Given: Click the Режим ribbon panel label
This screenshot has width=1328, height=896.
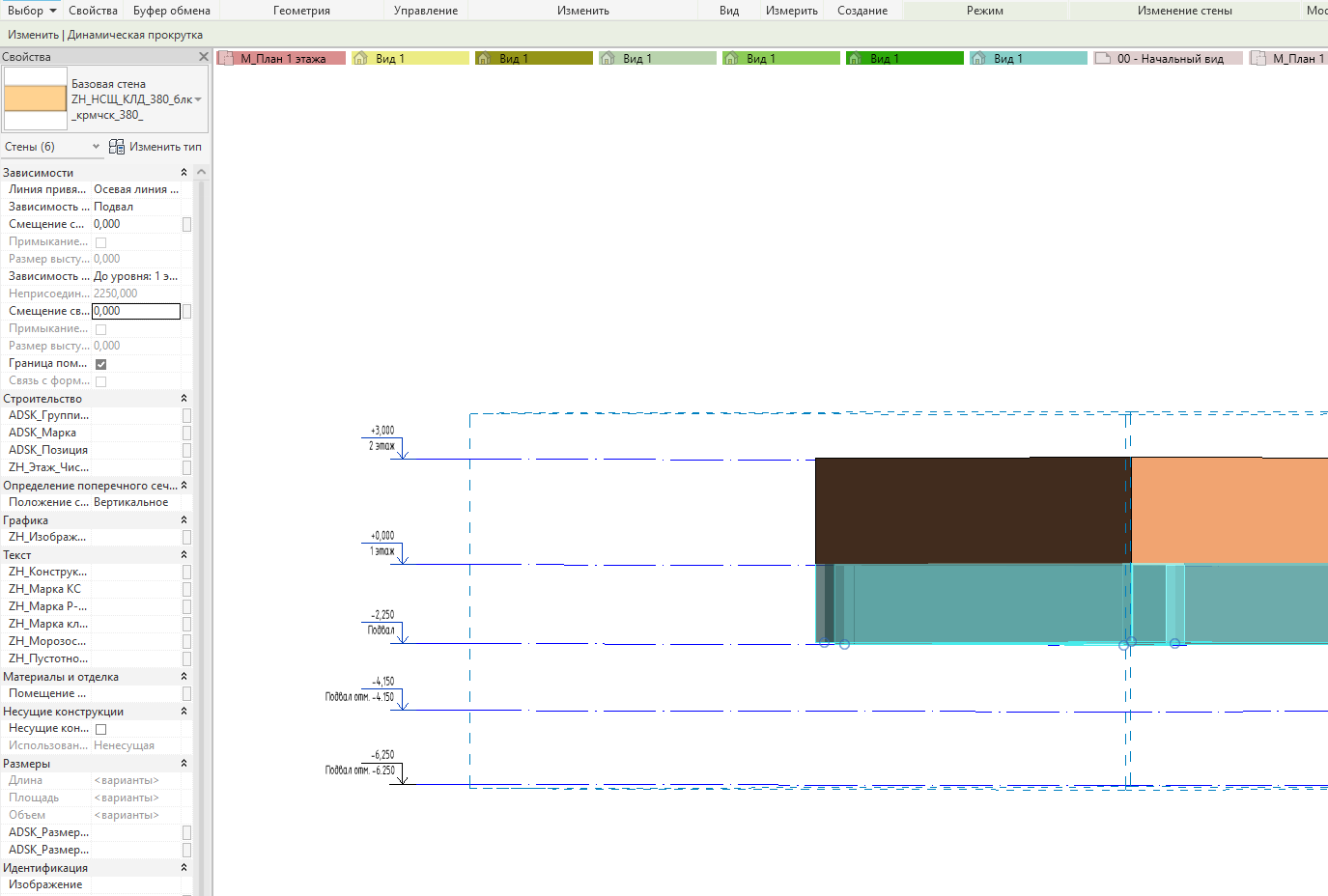Looking at the screenshot, I should pos(985,11).
